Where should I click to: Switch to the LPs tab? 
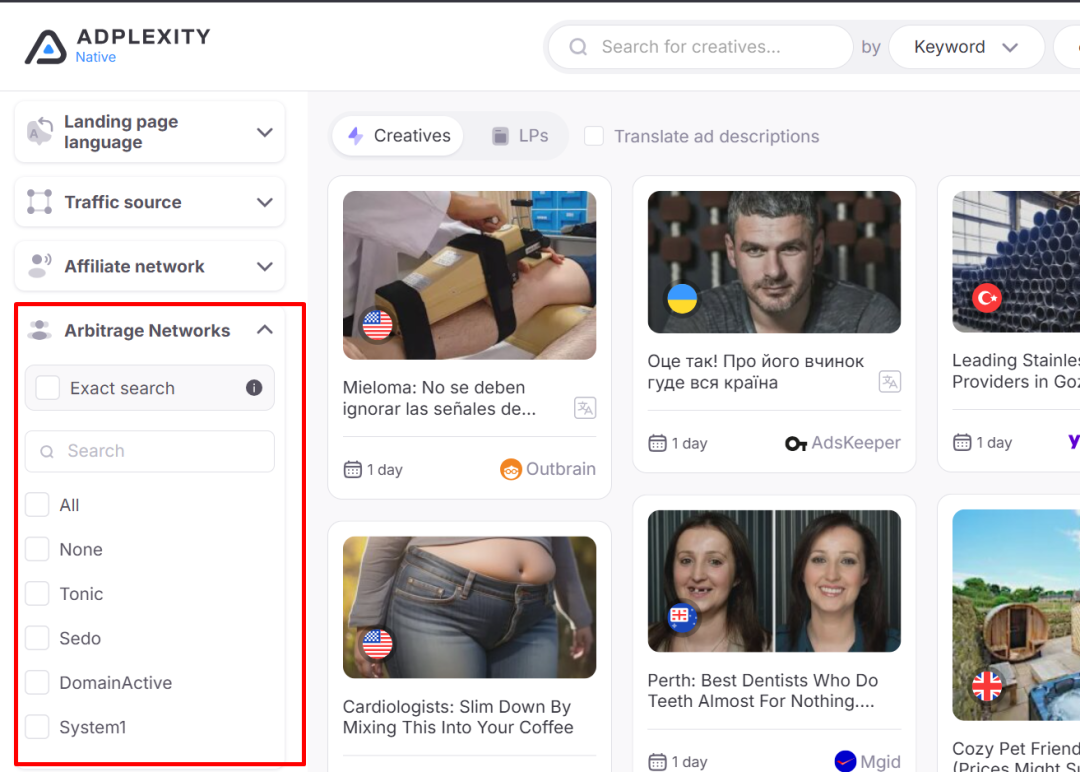tap(519, 136)
